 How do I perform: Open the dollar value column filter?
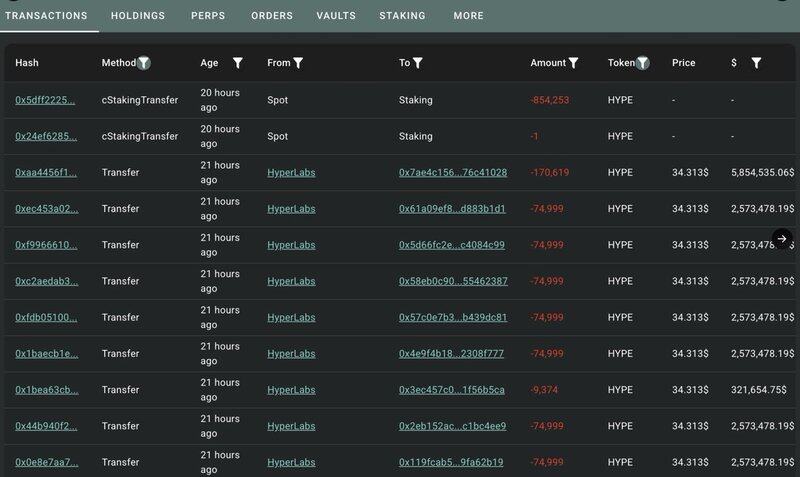756,63
